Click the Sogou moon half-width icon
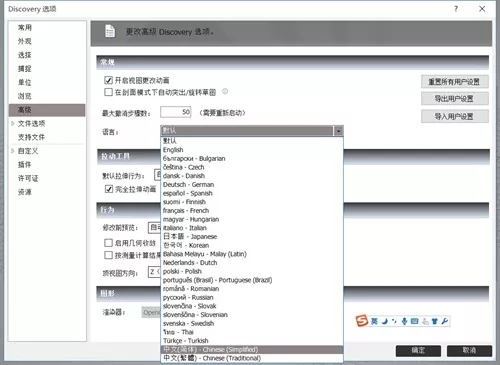 click(x=385, y=321)
